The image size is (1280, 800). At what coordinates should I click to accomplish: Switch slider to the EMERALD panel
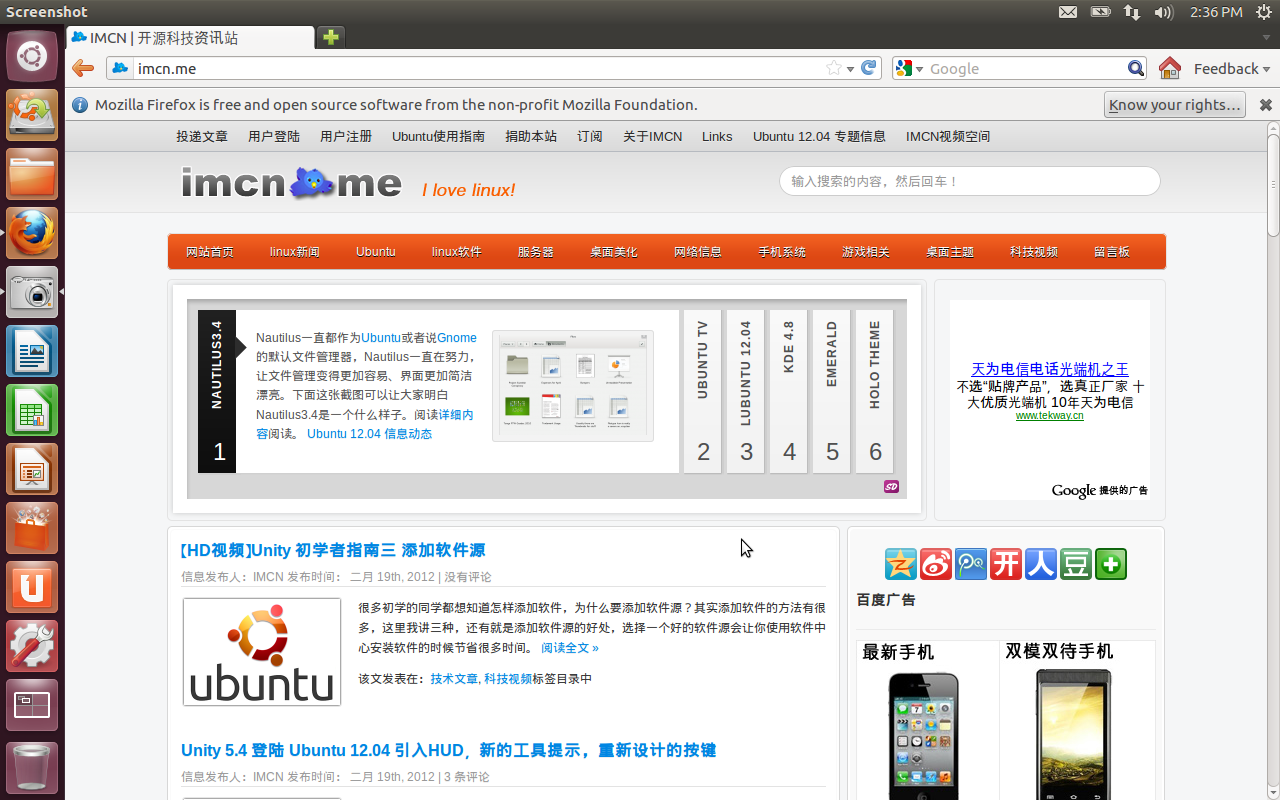(x=832, y=392)
